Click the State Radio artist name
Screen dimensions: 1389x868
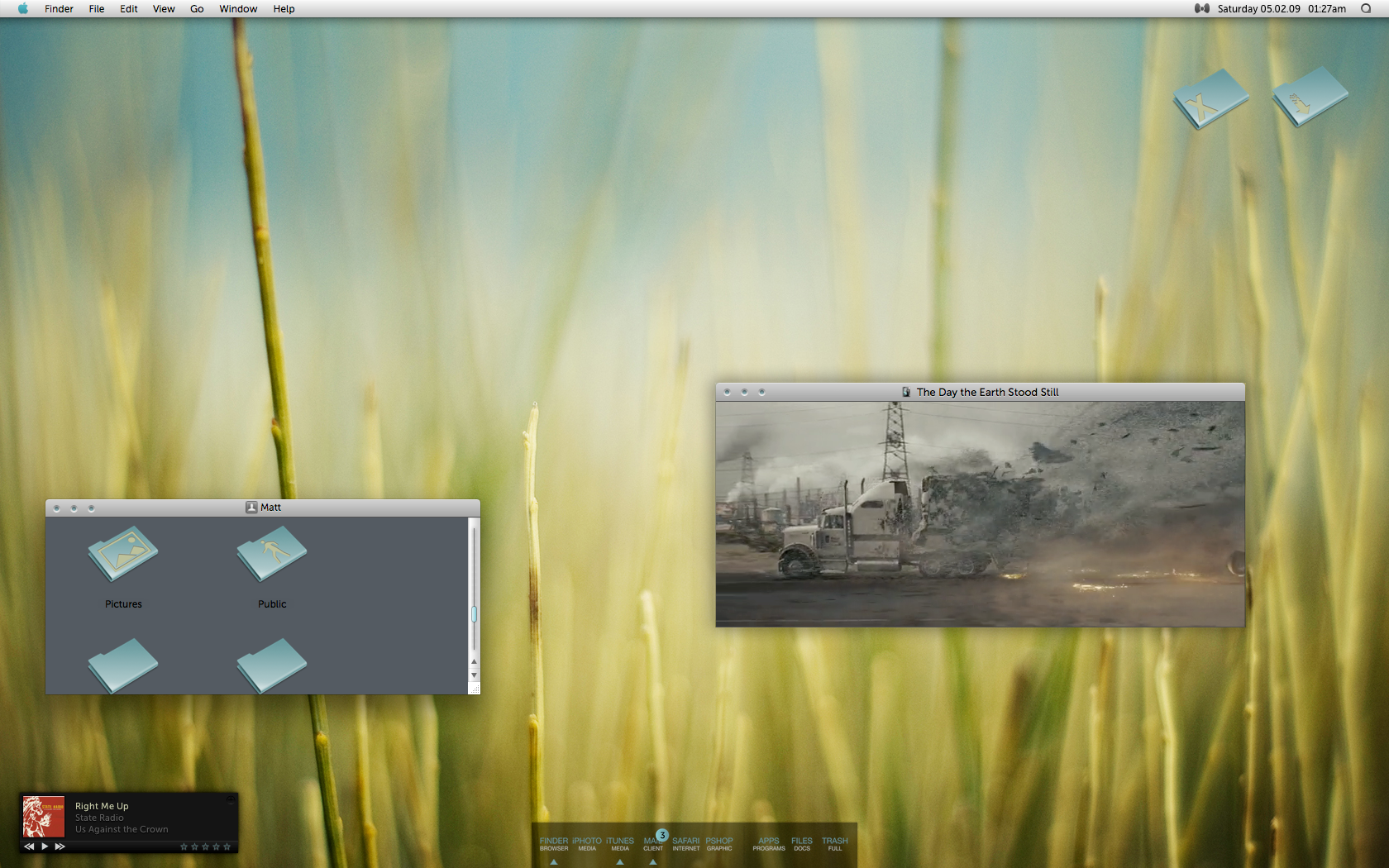(99, 818)
